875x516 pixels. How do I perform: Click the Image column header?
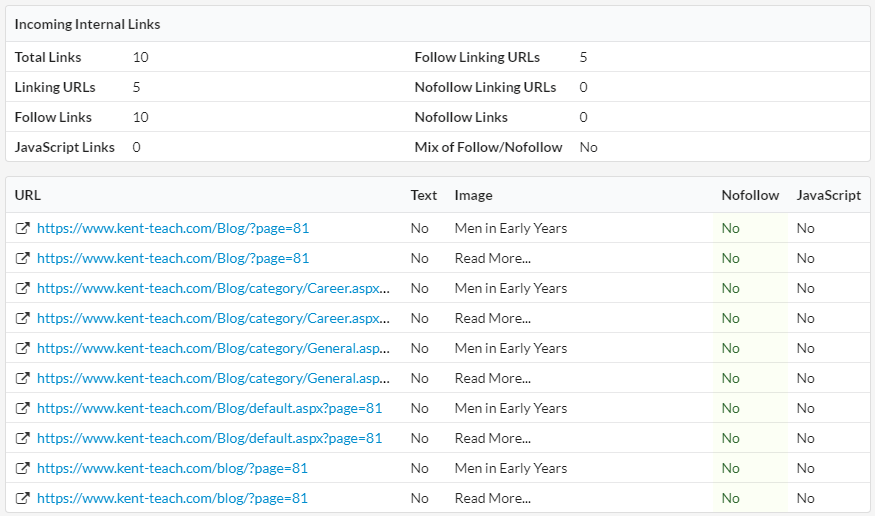473,195
